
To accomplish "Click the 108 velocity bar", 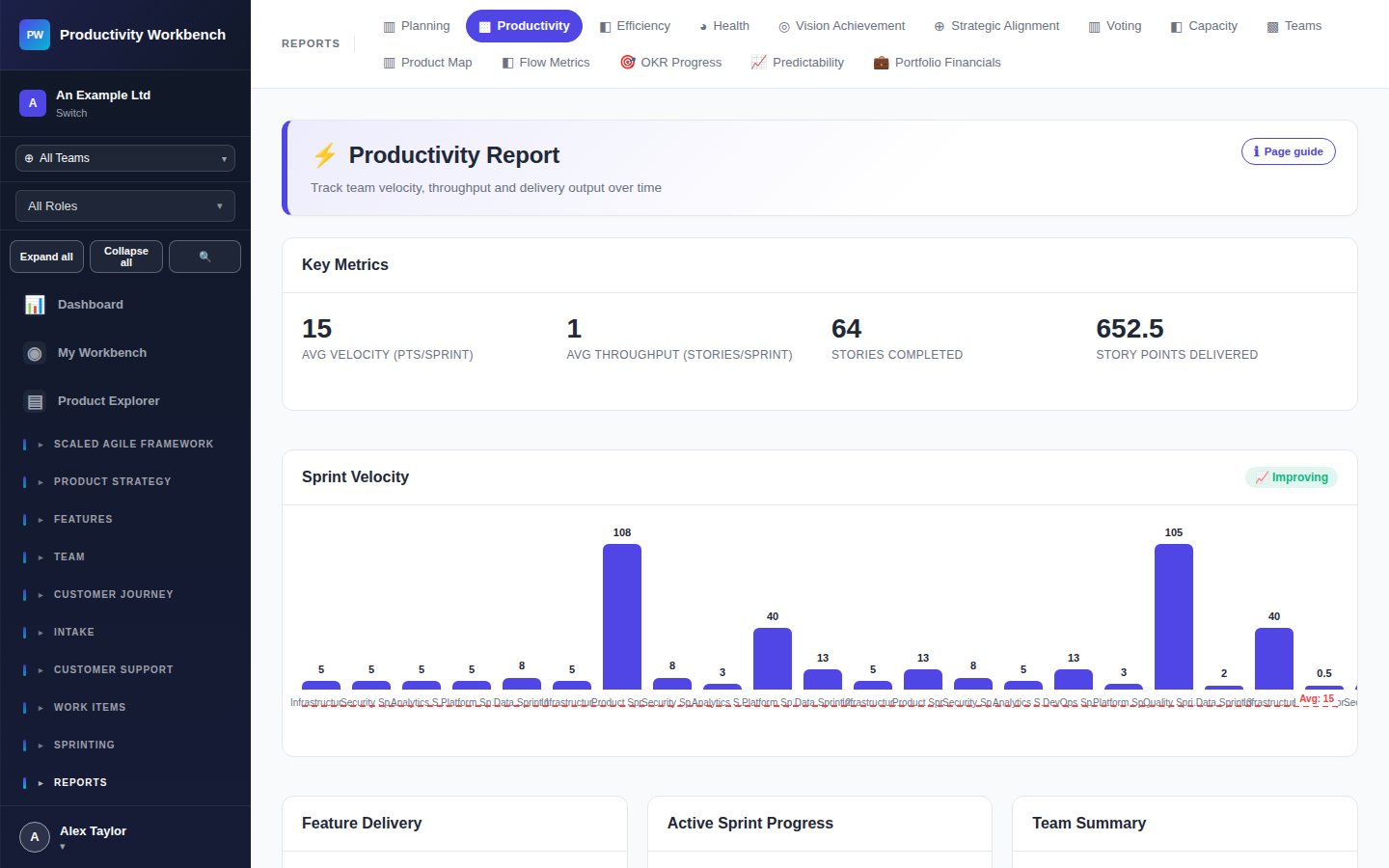I will (622, 616).
